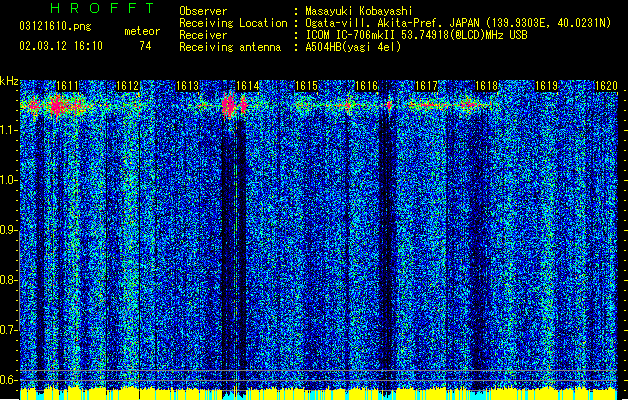Click the 0.6 frequency axis label
This screenshot has width=629, height=400.
9,380
